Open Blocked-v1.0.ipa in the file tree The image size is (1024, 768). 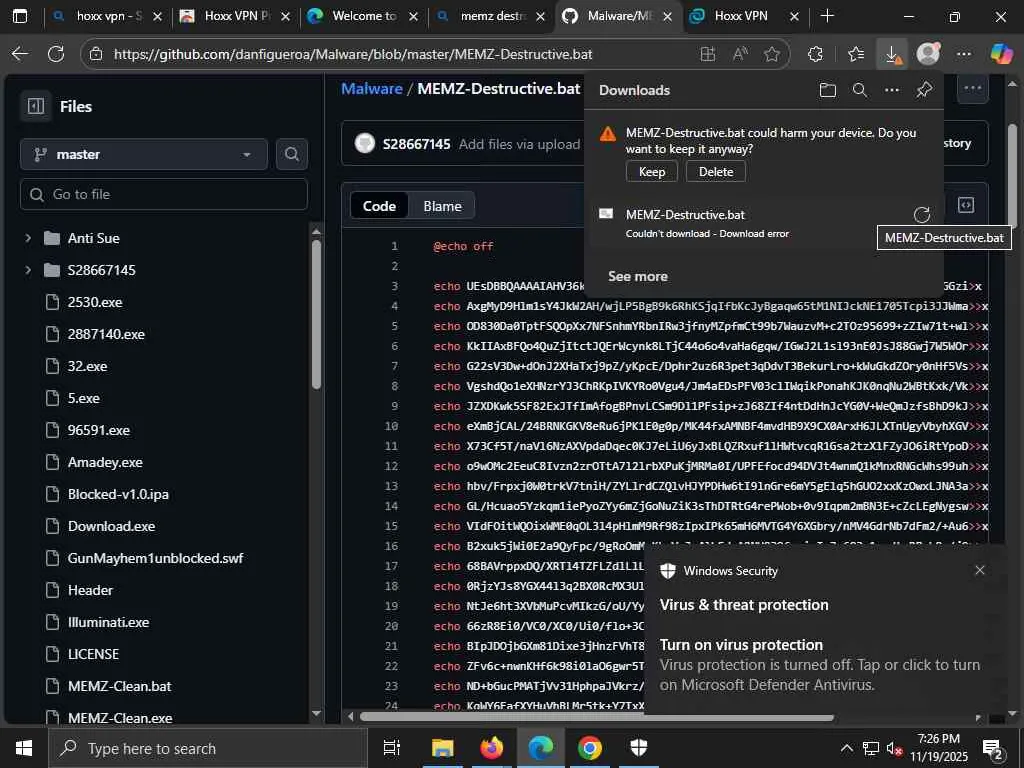tap(118, 494)
